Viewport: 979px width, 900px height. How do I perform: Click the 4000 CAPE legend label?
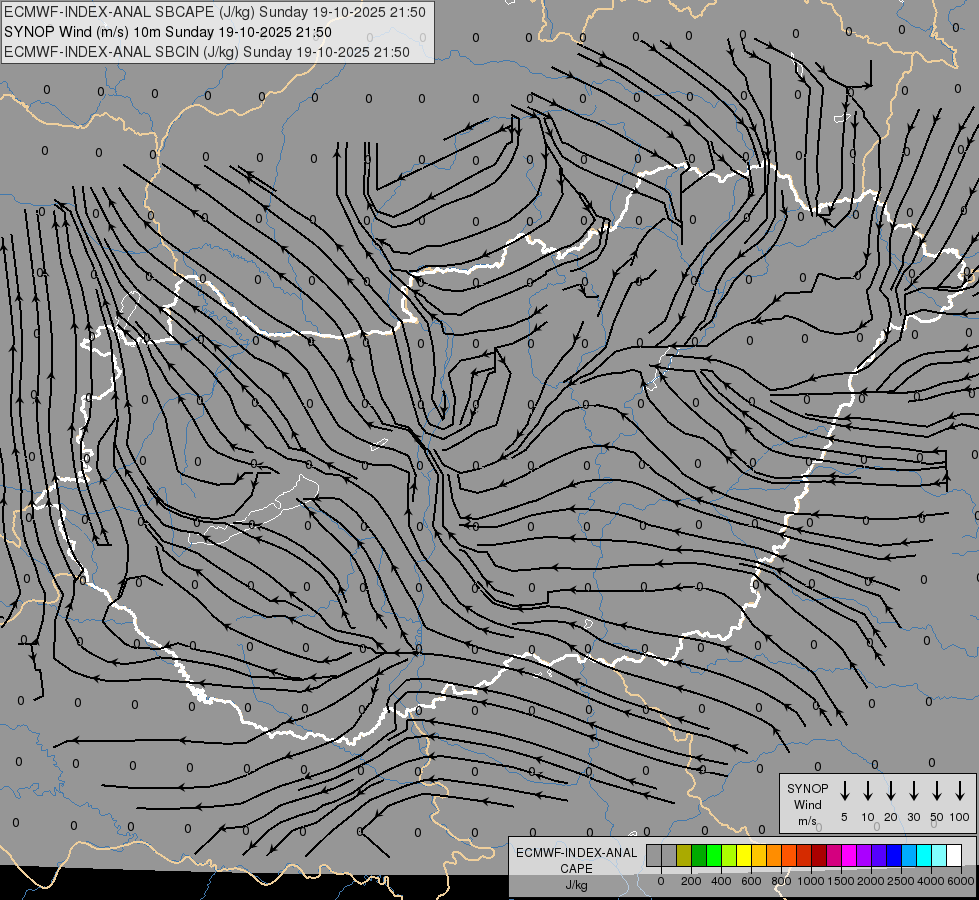click(931, 881)
